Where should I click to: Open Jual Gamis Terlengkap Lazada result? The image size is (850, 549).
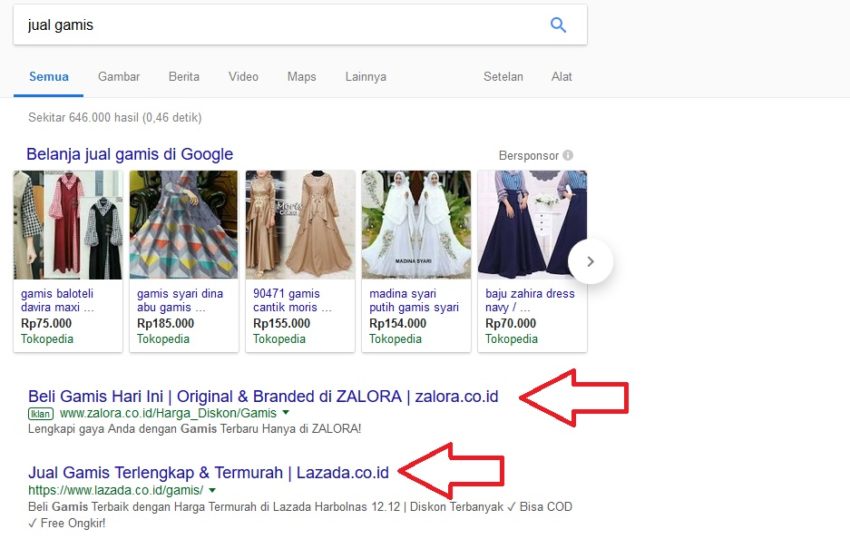point(208,473)
